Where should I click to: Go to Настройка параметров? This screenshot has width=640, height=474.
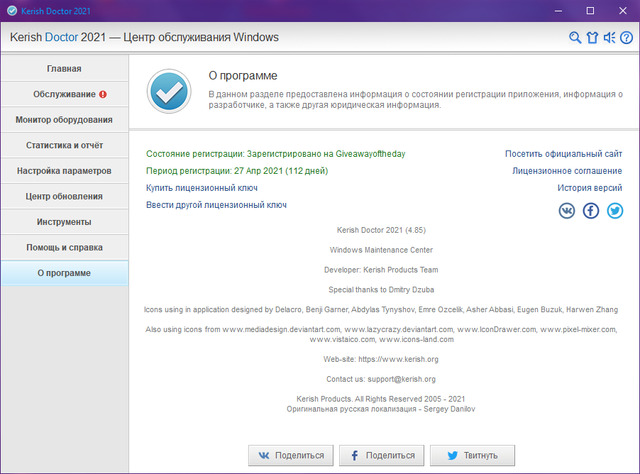click(x=64, y=171)
